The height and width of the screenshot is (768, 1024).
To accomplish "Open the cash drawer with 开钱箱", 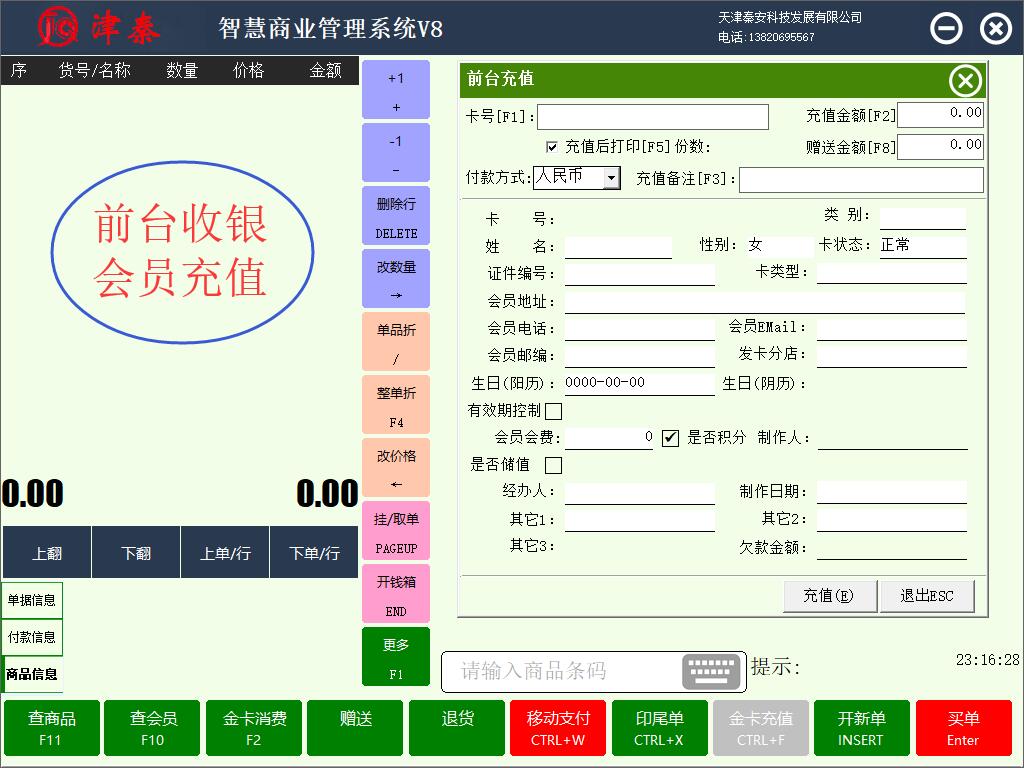I will tap(396, 595).
